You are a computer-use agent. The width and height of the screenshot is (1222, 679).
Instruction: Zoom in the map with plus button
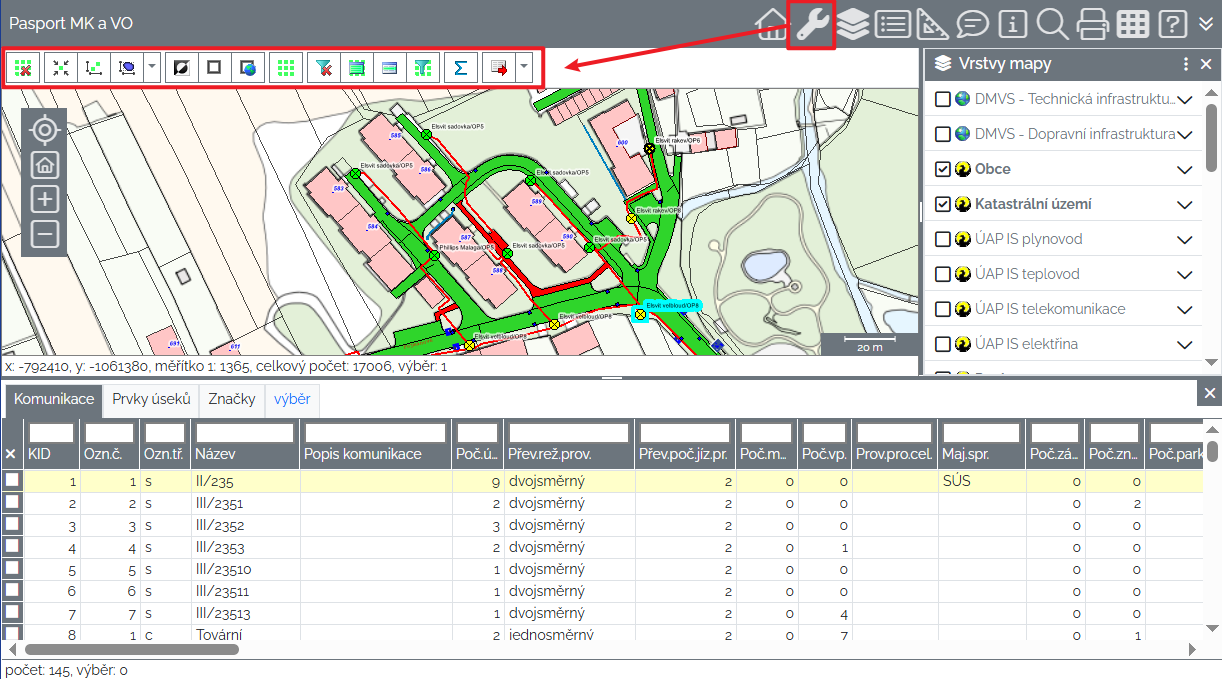click(x=44, y=199)
